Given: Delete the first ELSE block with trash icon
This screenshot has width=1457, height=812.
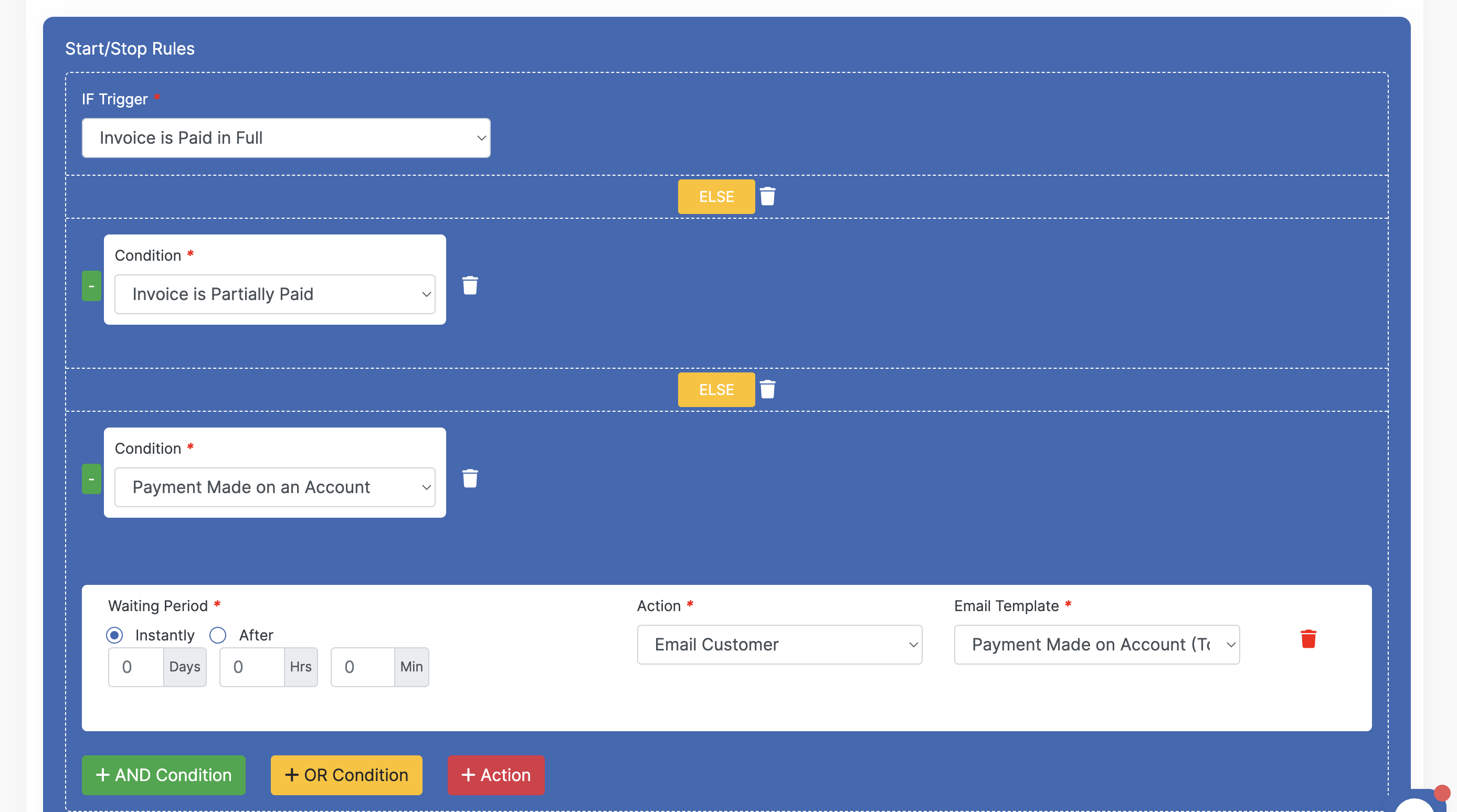Looking at the screenshot, I should point(767,196).
